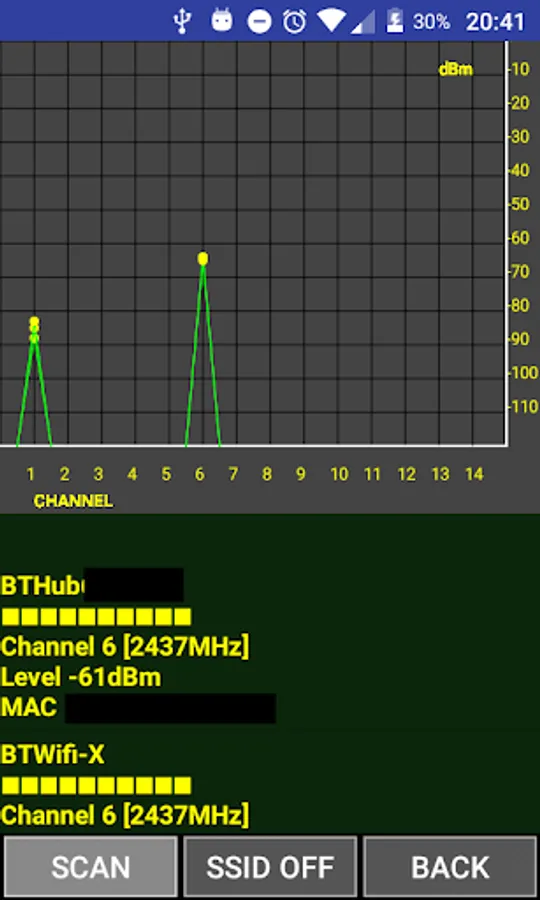Viewport: 540px width, 900px height.
Task: Tap the battery charging icon
Action: click(394, 21)
